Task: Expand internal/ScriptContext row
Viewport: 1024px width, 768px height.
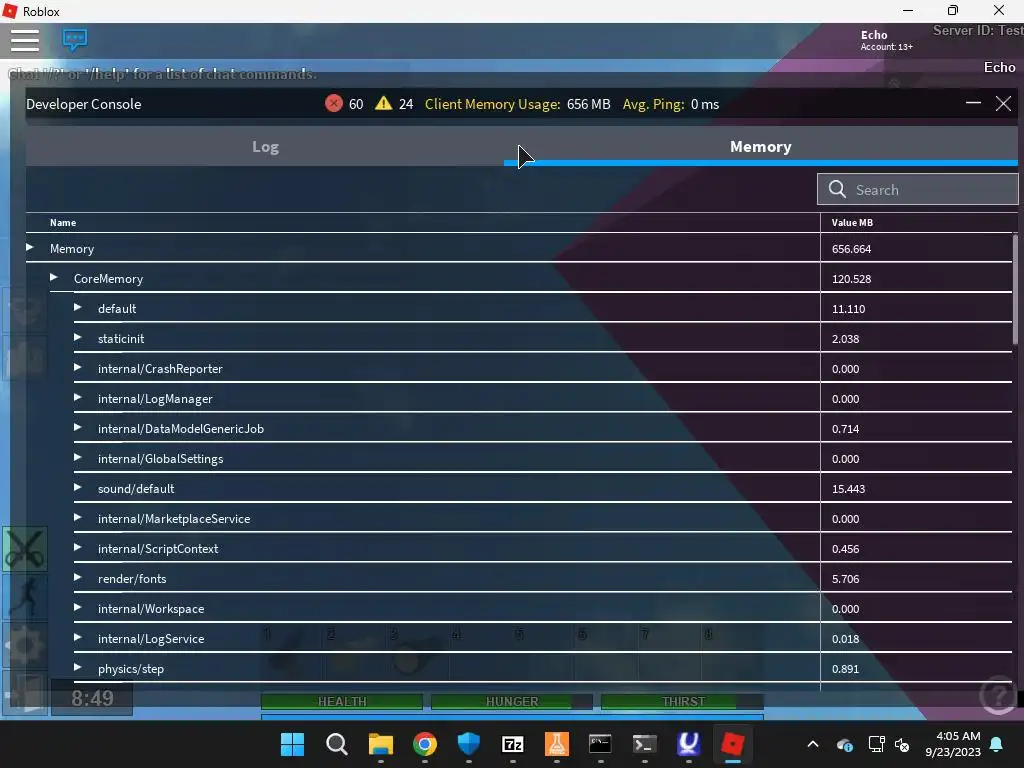Action: point(78,548)
